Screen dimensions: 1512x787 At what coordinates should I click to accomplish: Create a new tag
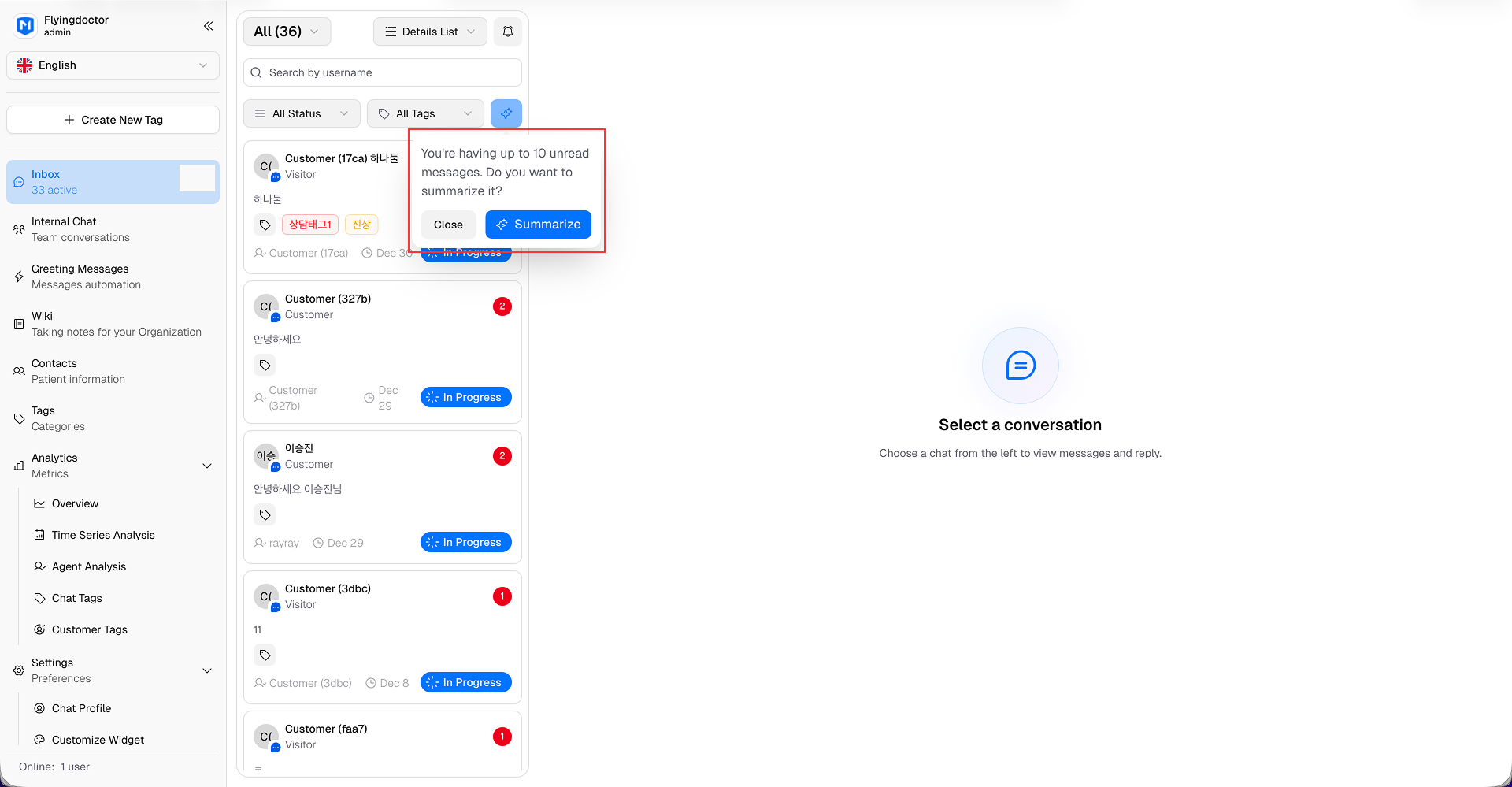(x=113, y=120)
